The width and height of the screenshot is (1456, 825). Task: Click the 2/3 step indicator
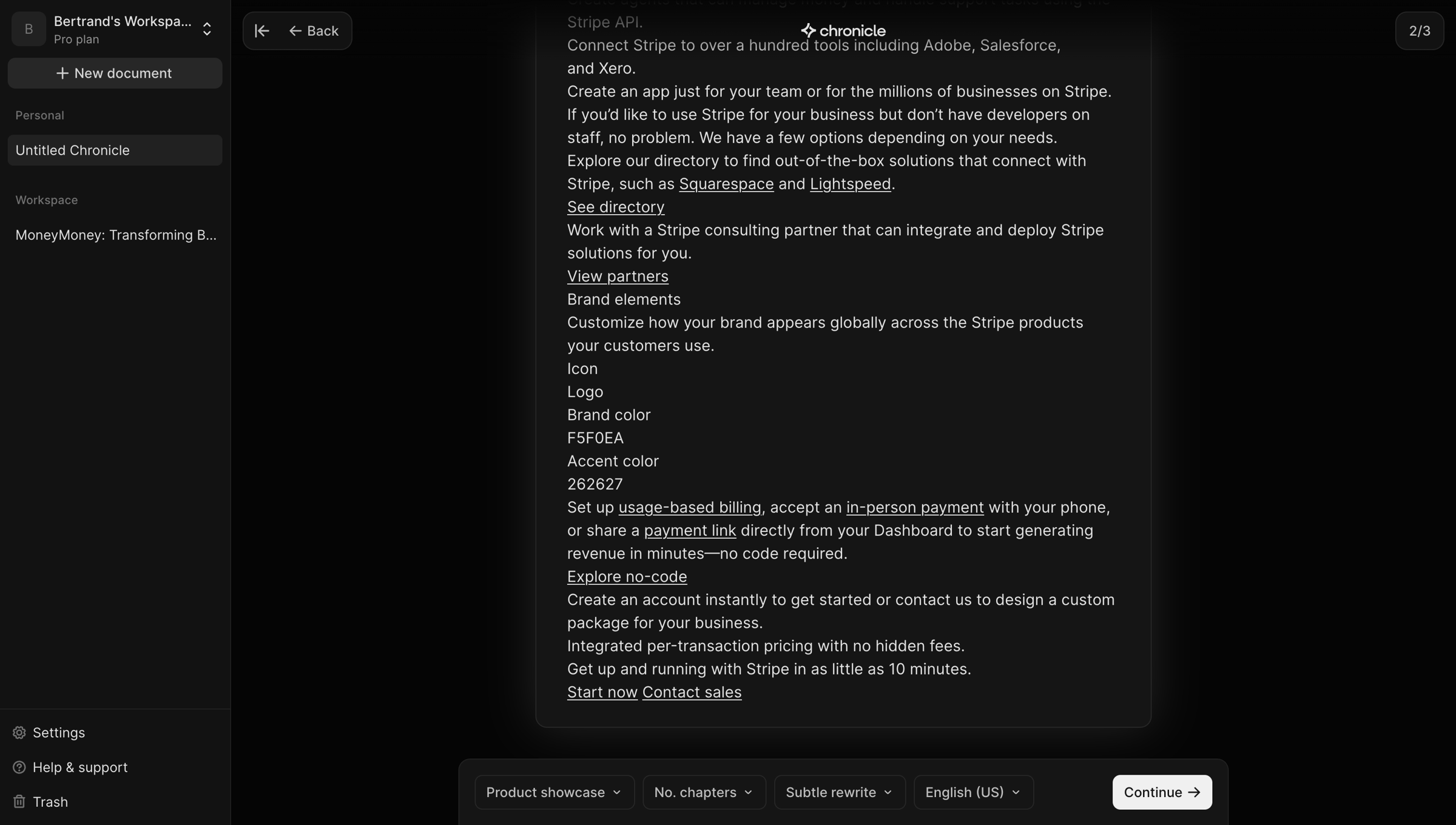tap(1420, 31)
